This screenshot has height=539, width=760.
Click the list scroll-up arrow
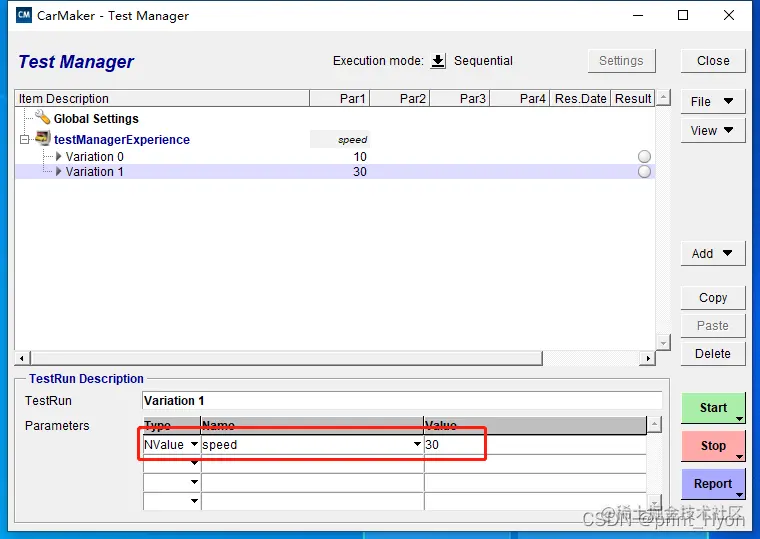pyautogui.click(x=663, y=97)
